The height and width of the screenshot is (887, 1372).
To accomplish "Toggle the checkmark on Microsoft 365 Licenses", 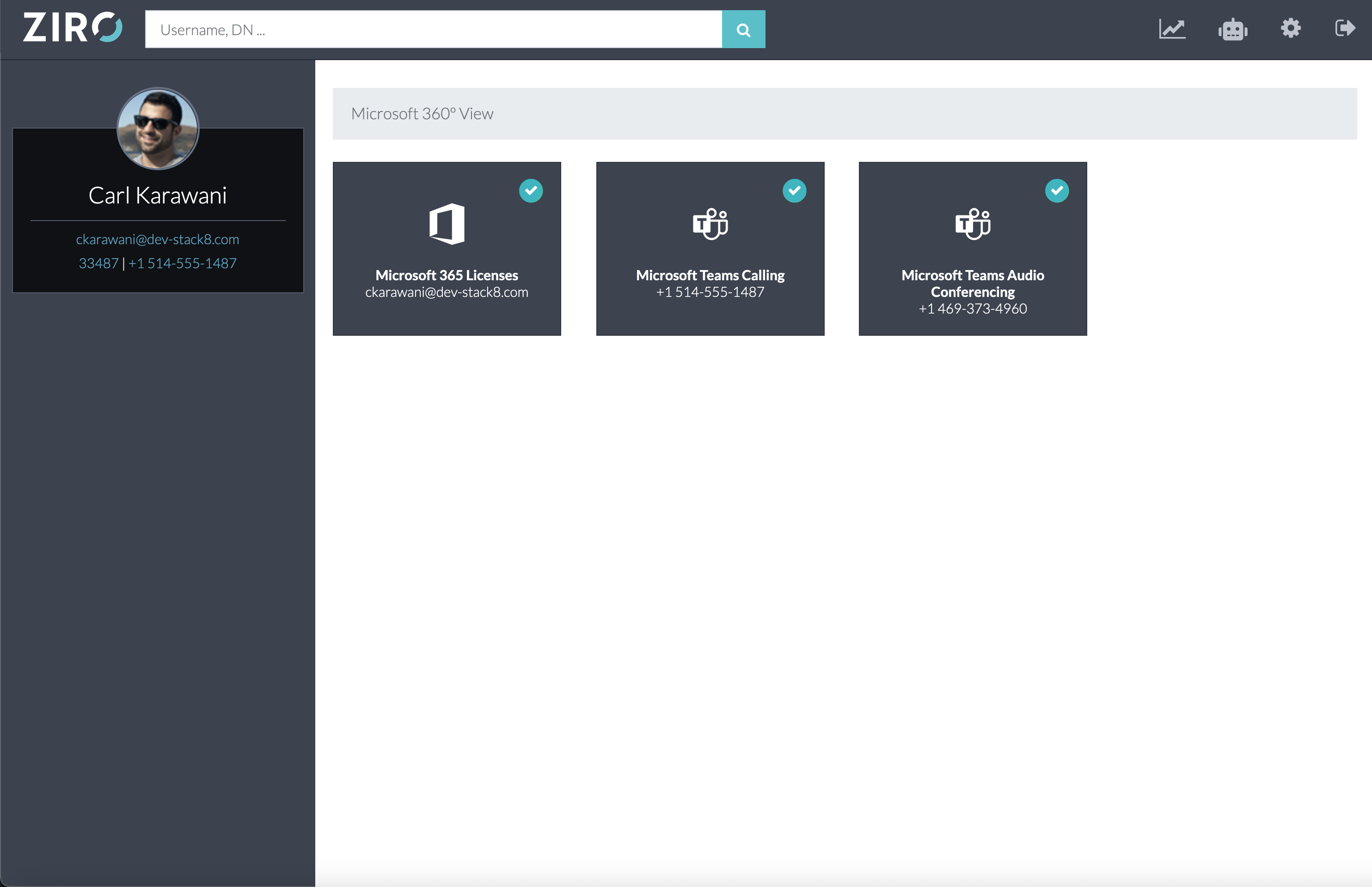I will coord(532,191).
